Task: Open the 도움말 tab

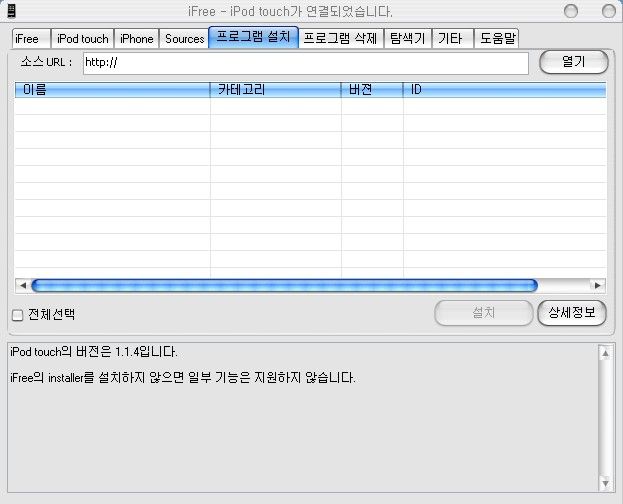Action: [497, 39]
